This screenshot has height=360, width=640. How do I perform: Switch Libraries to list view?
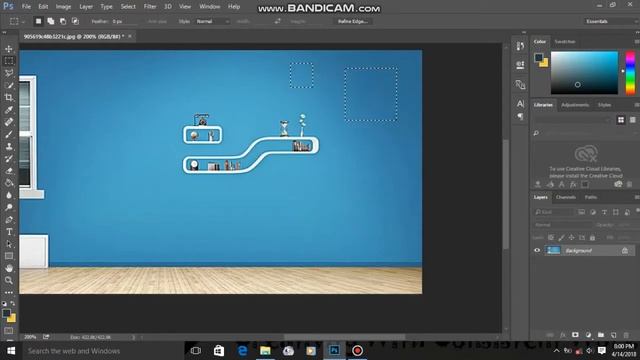632,120
